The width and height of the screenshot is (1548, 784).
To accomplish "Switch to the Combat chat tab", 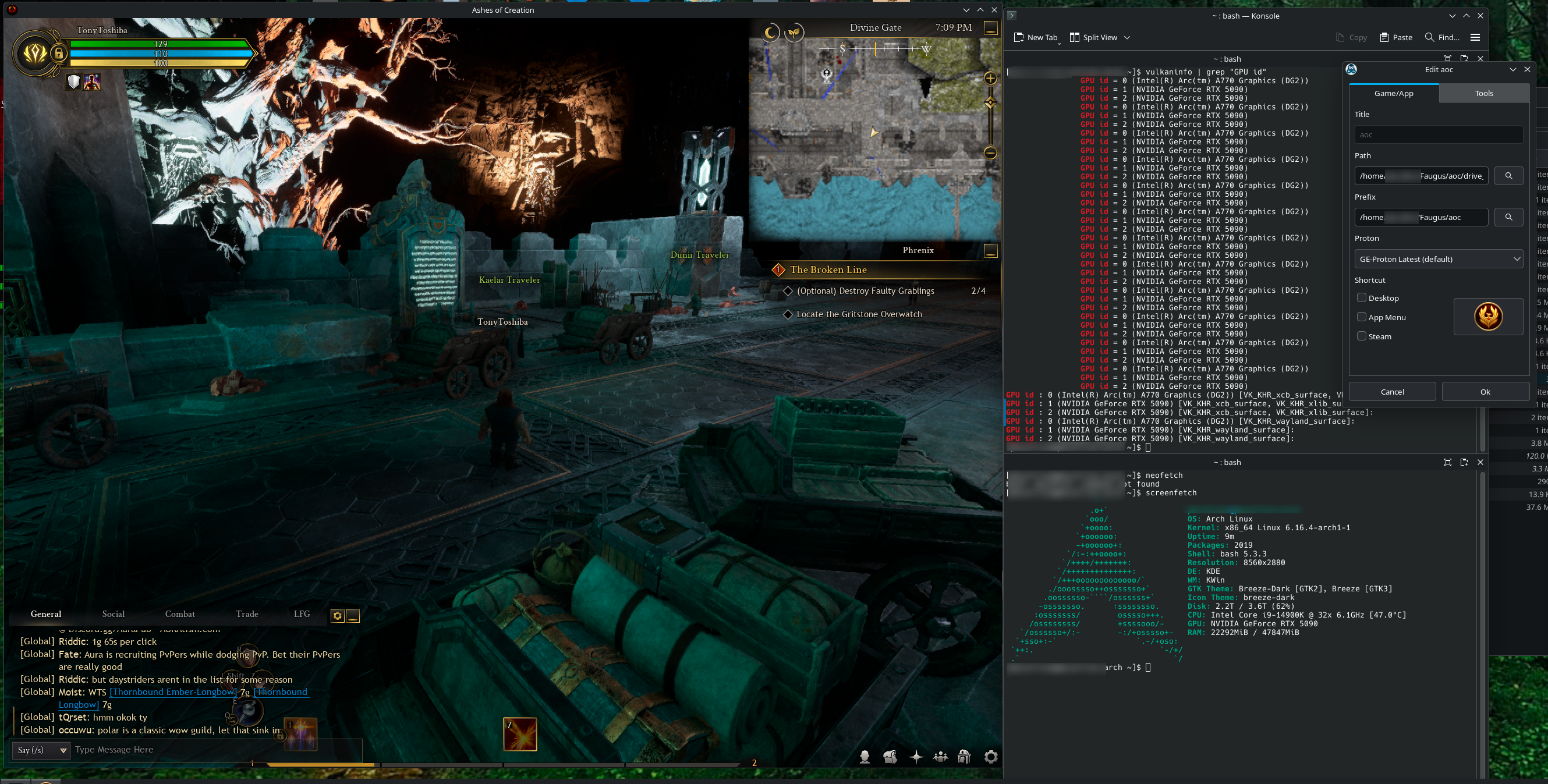I will (180, 614).
